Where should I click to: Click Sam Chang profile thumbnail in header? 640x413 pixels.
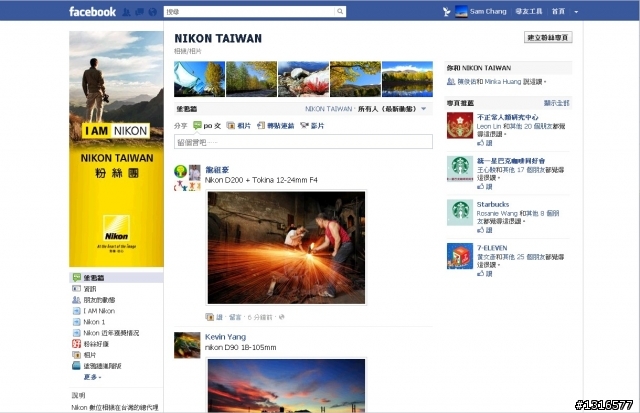click(461, 11)
